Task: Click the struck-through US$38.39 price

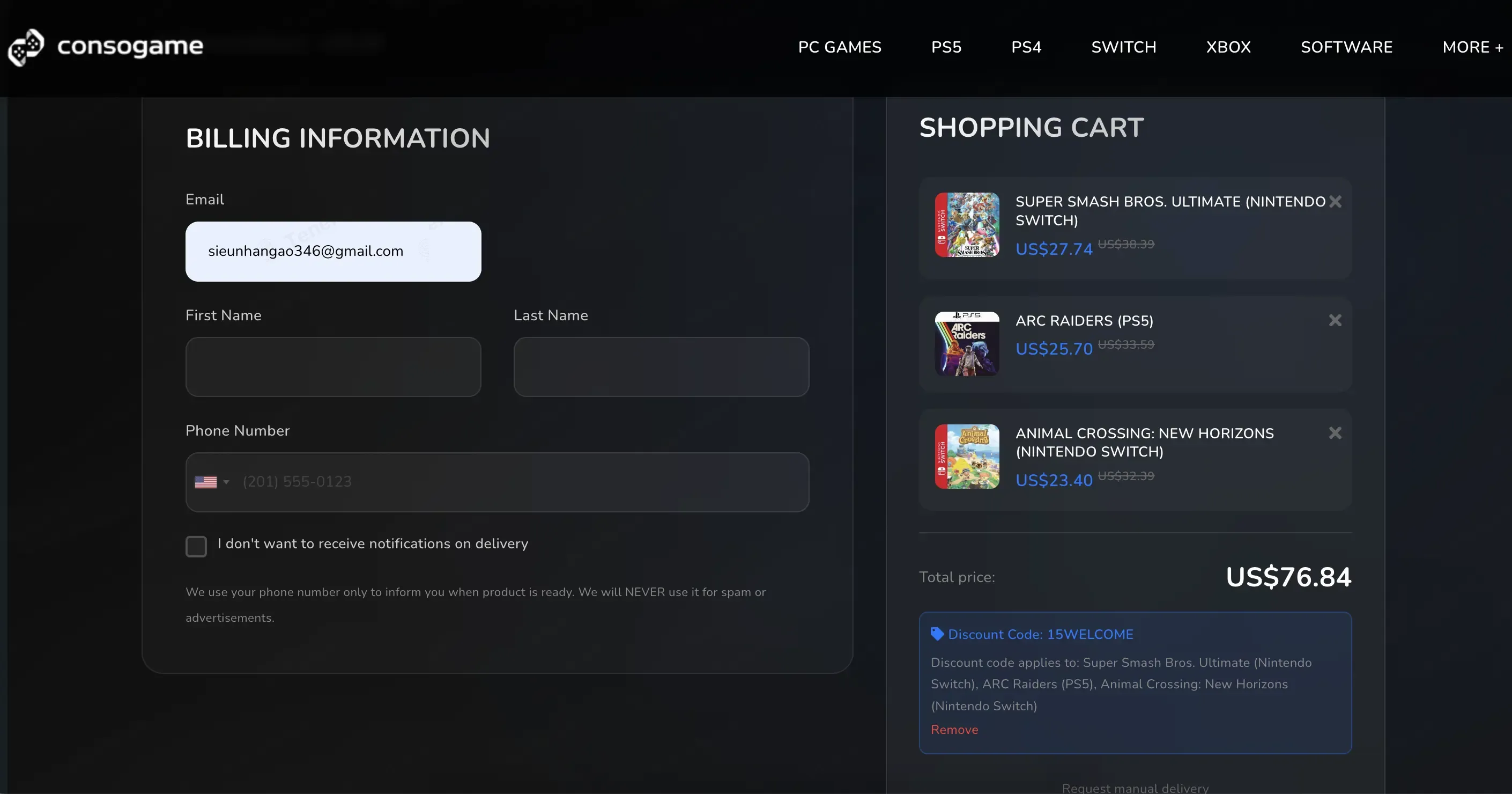Action: pos(1126,244)
